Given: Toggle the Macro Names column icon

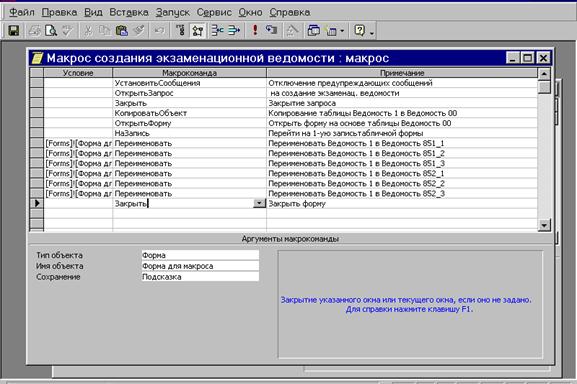Looking at the screenshot, I should (x=180, y=31).
